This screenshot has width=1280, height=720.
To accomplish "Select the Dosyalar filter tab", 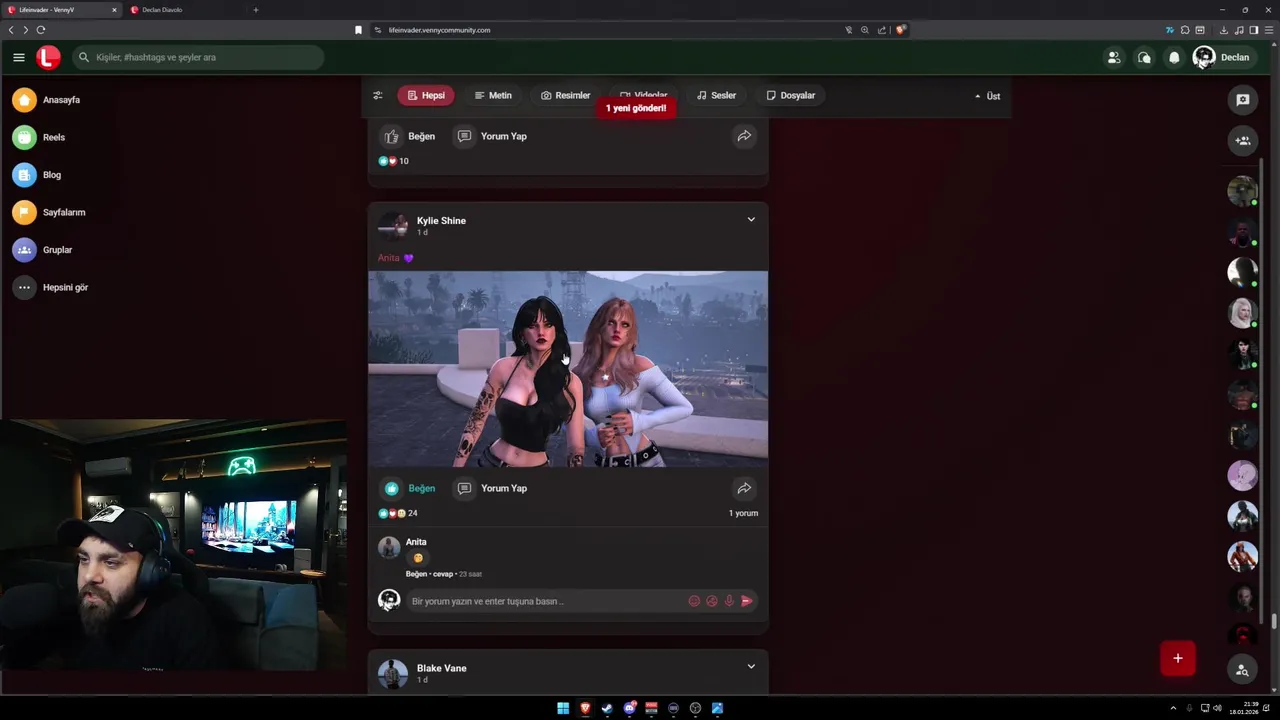I will point(790,95).
